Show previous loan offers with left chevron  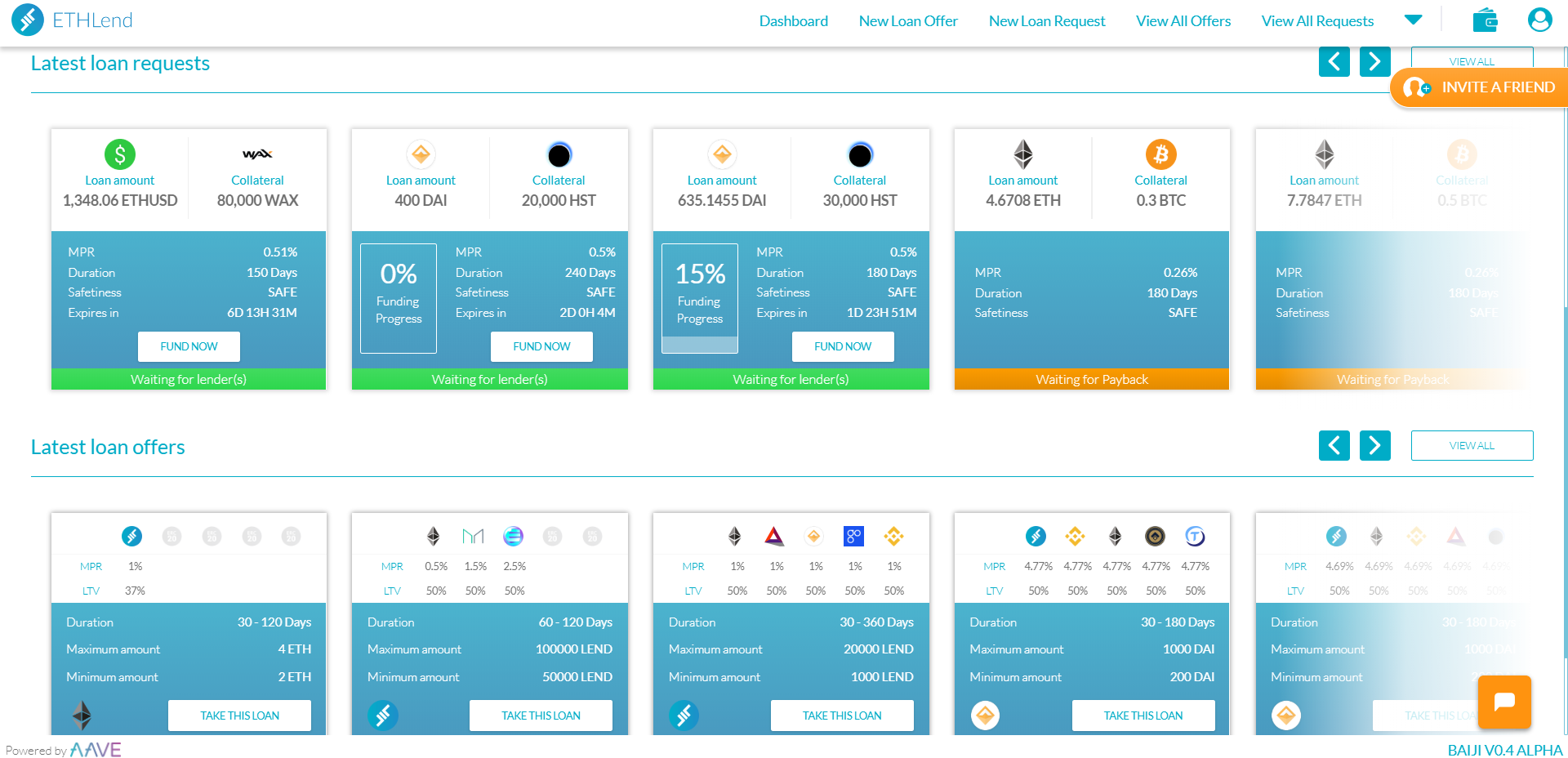pos(1334,445)
